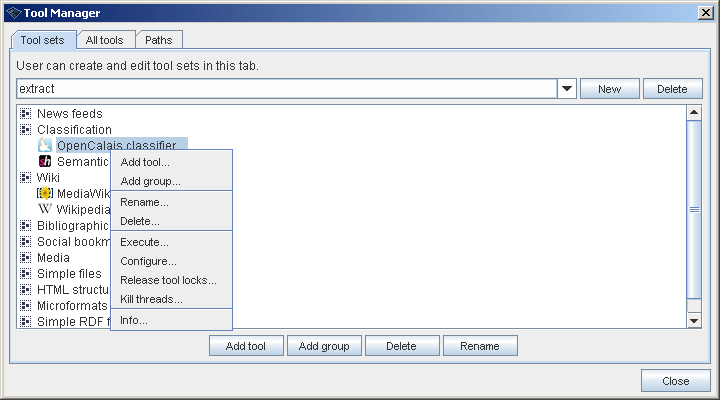Expand the Simple files group

coord(26,274)
